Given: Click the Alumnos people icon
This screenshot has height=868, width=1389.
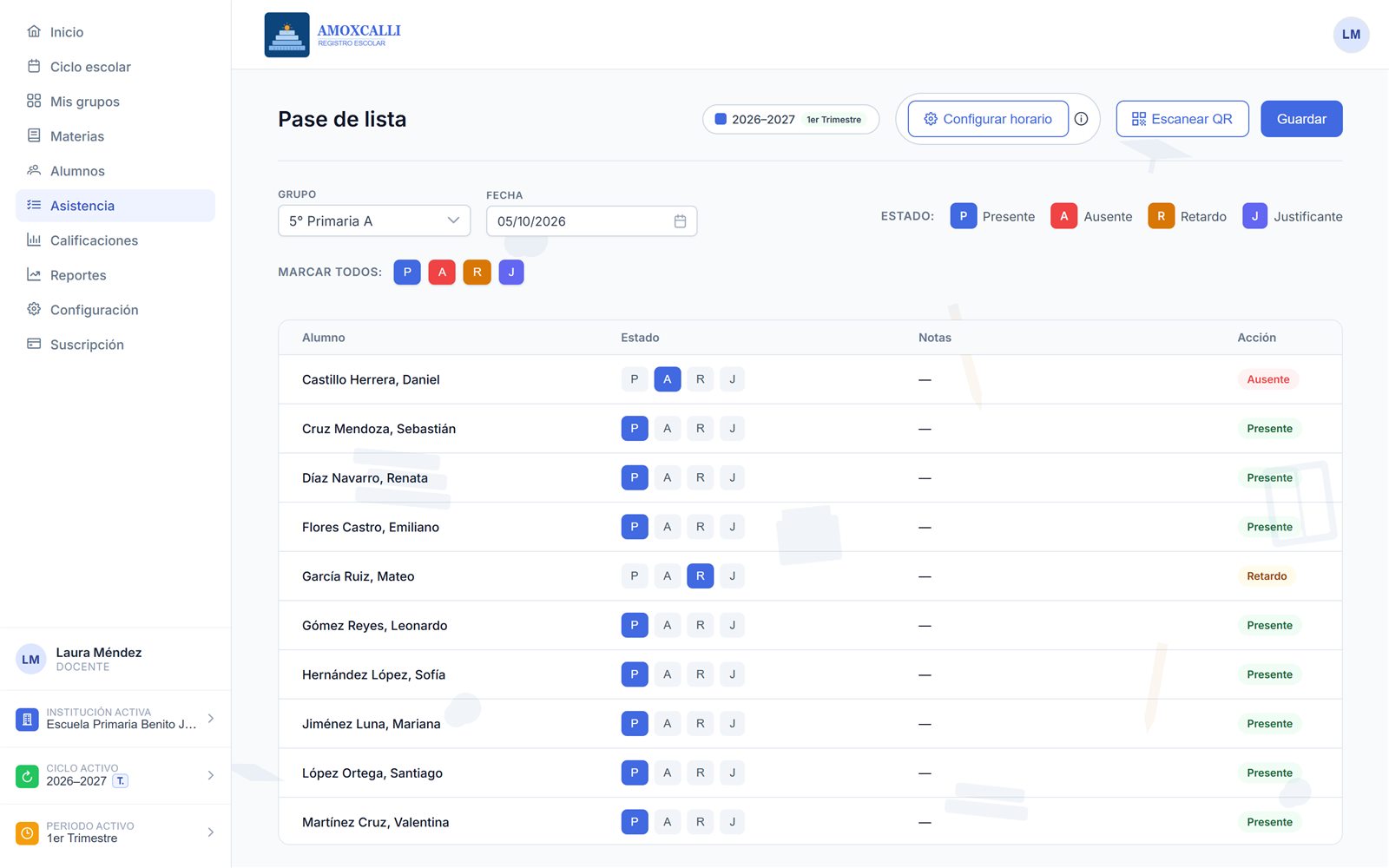Looking at the screenshot, I should 34,170.
